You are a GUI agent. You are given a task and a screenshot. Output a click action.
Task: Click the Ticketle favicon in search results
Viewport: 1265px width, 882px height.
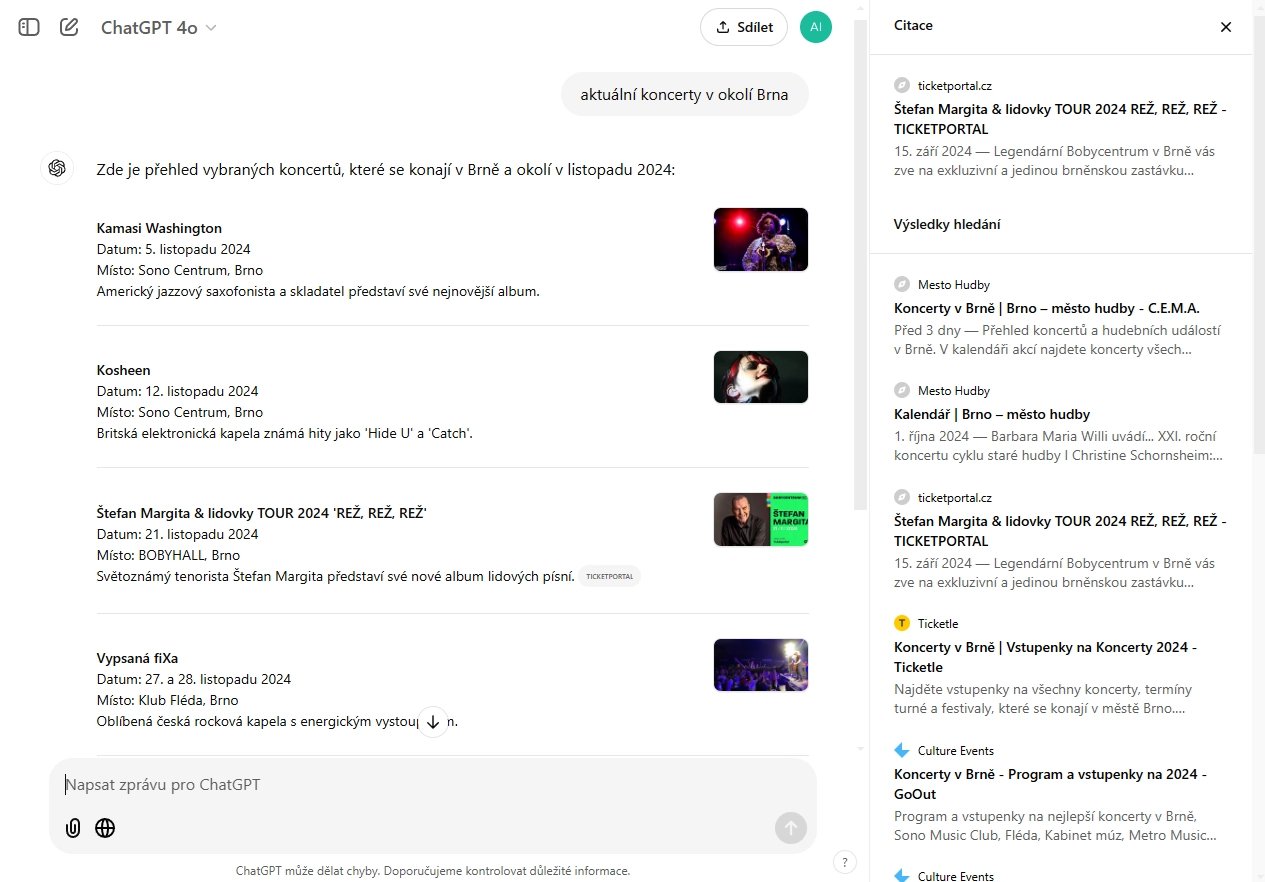click(x=904, y=623)
